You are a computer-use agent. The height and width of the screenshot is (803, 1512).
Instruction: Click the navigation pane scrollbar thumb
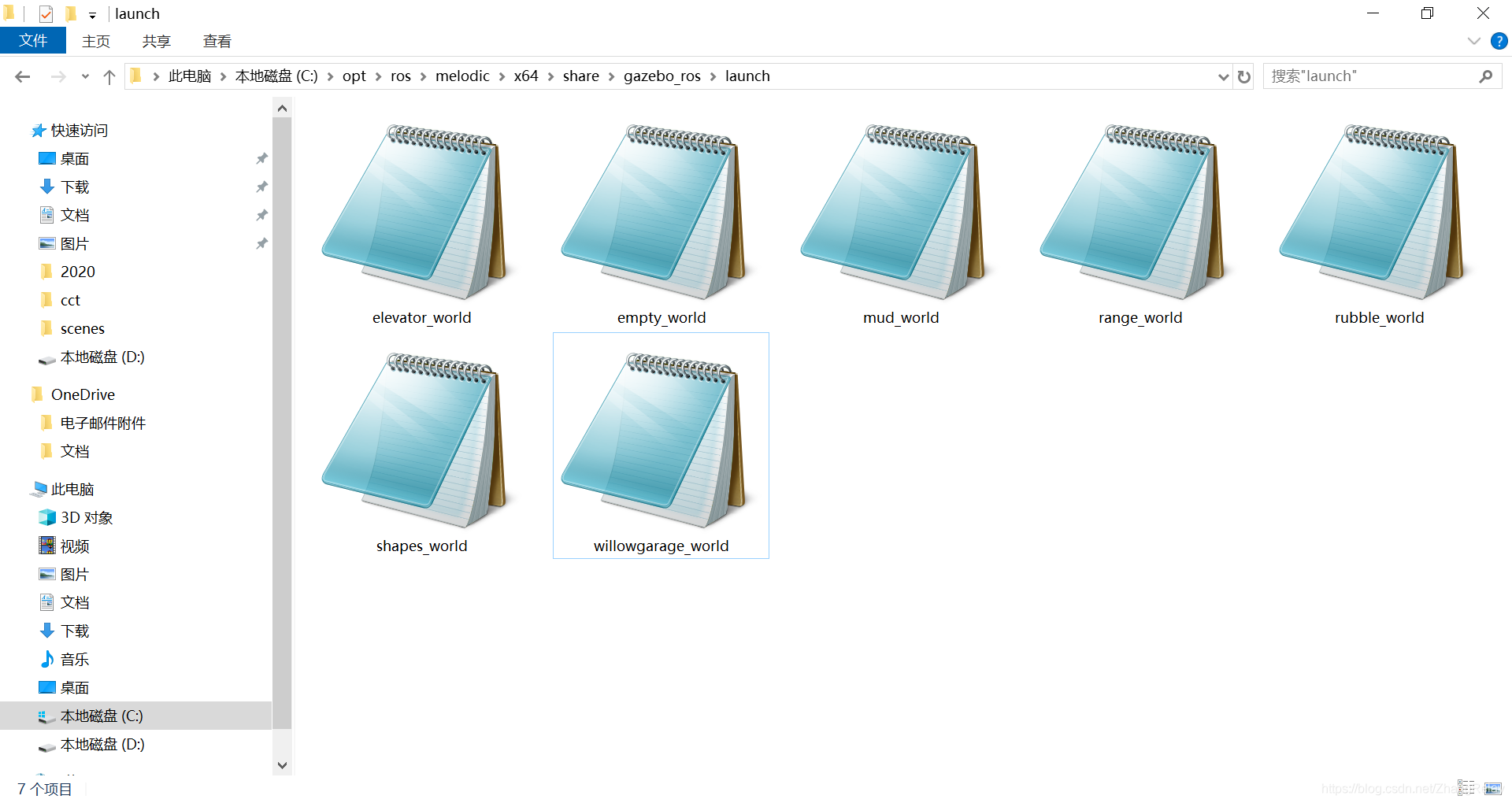click(282, 423)
